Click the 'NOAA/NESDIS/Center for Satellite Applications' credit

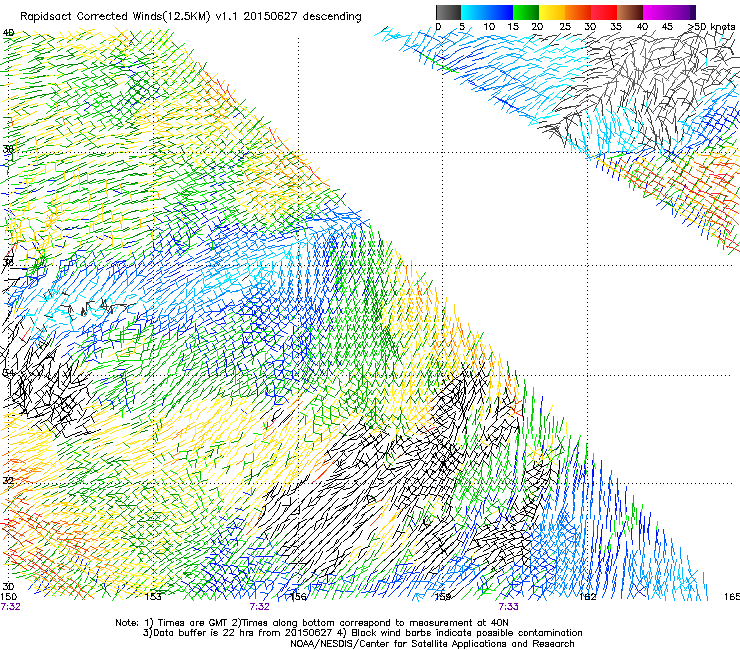click(x=432, y=644)
